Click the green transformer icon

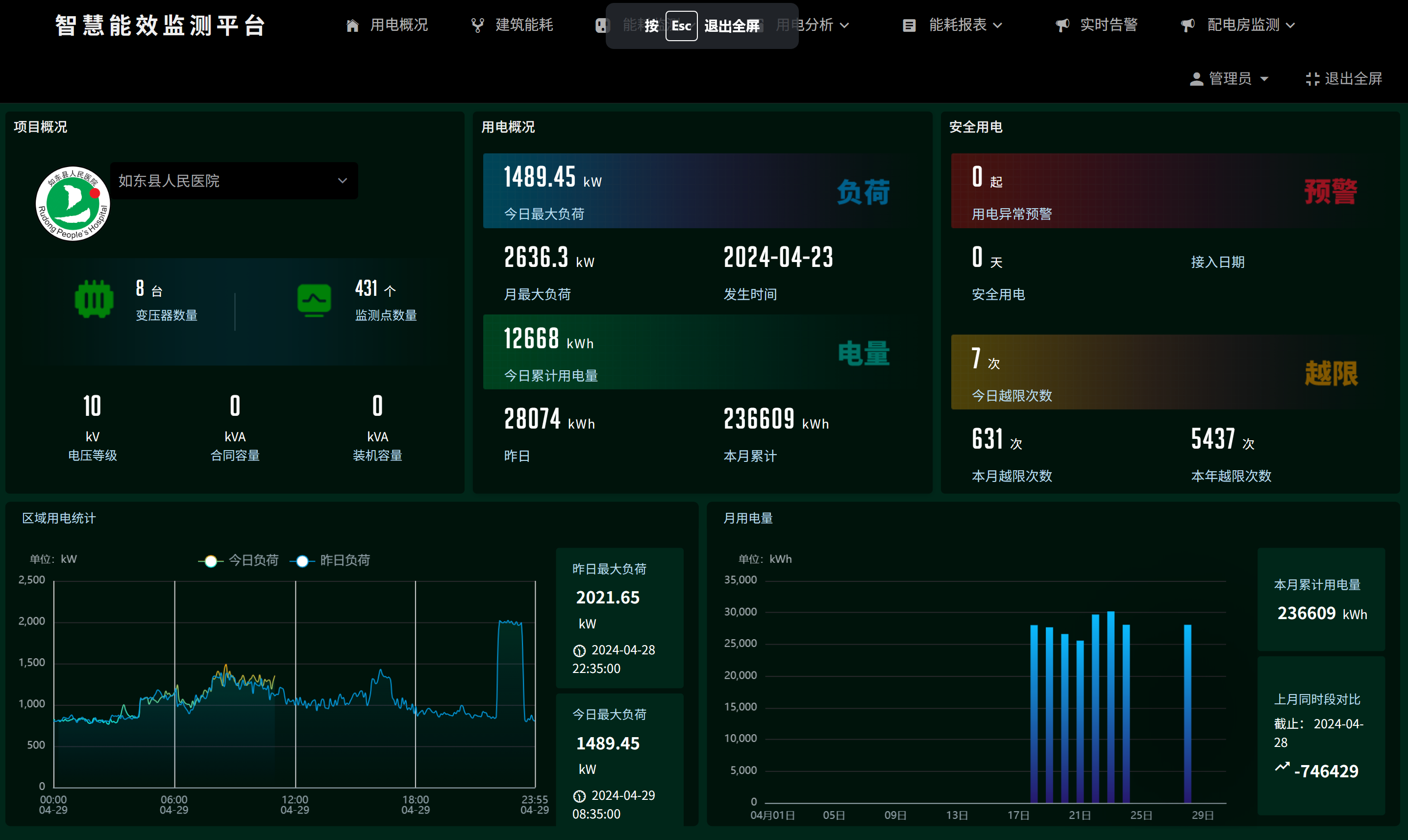(94, 299)
